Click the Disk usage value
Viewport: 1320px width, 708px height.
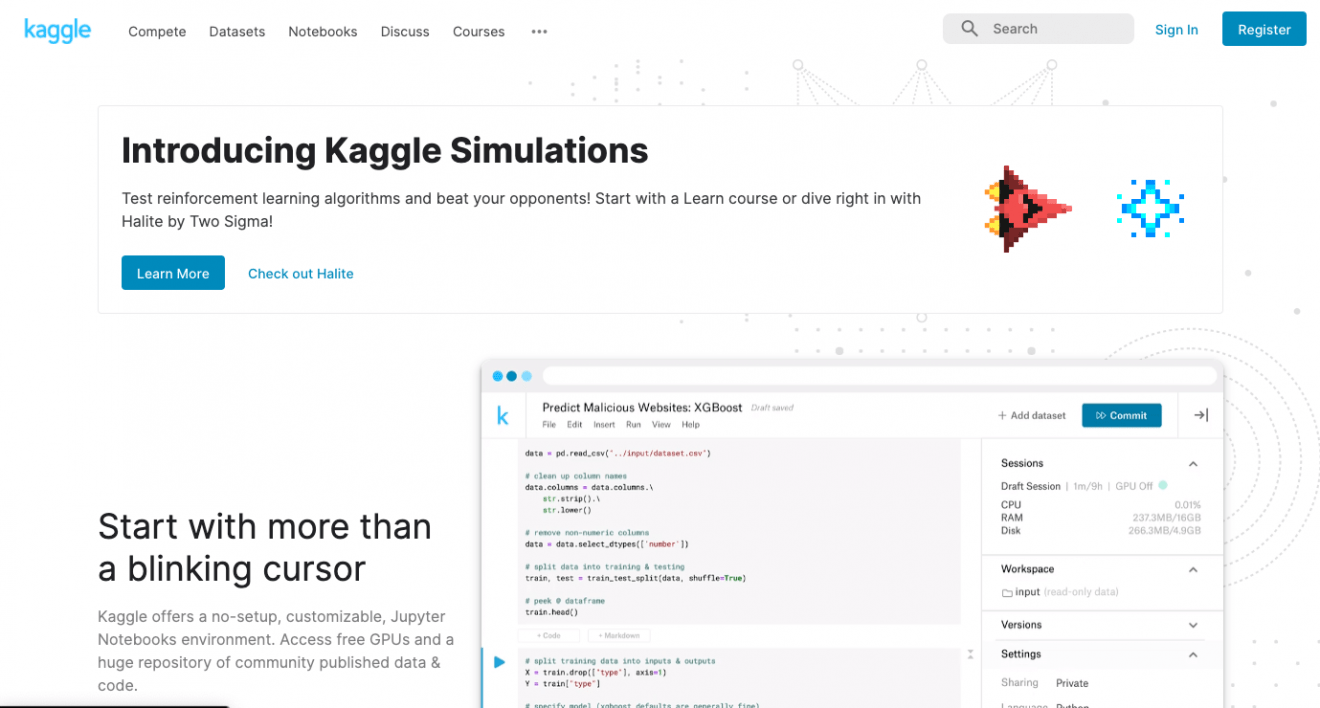point(1165,531)
